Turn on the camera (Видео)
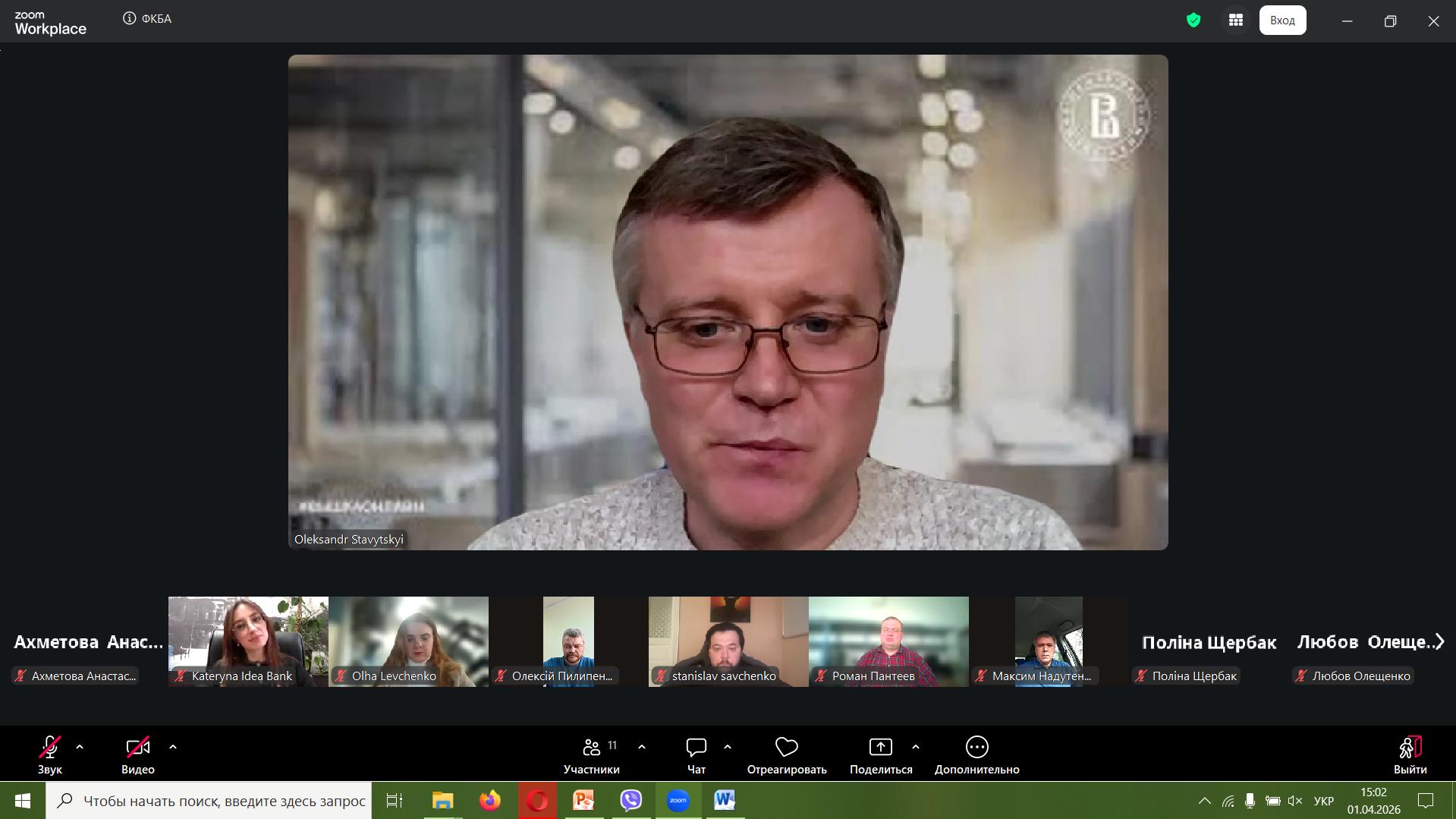 click(x=137, y=748)
